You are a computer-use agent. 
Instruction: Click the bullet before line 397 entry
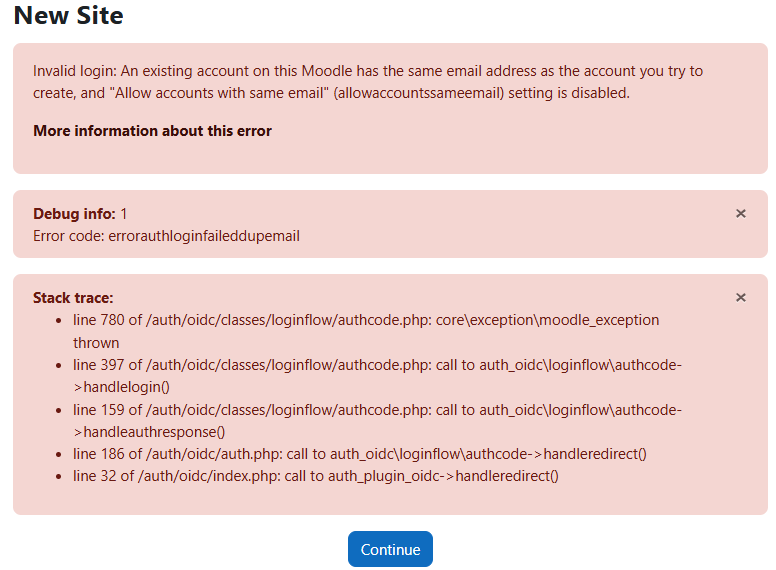(62, 366)
